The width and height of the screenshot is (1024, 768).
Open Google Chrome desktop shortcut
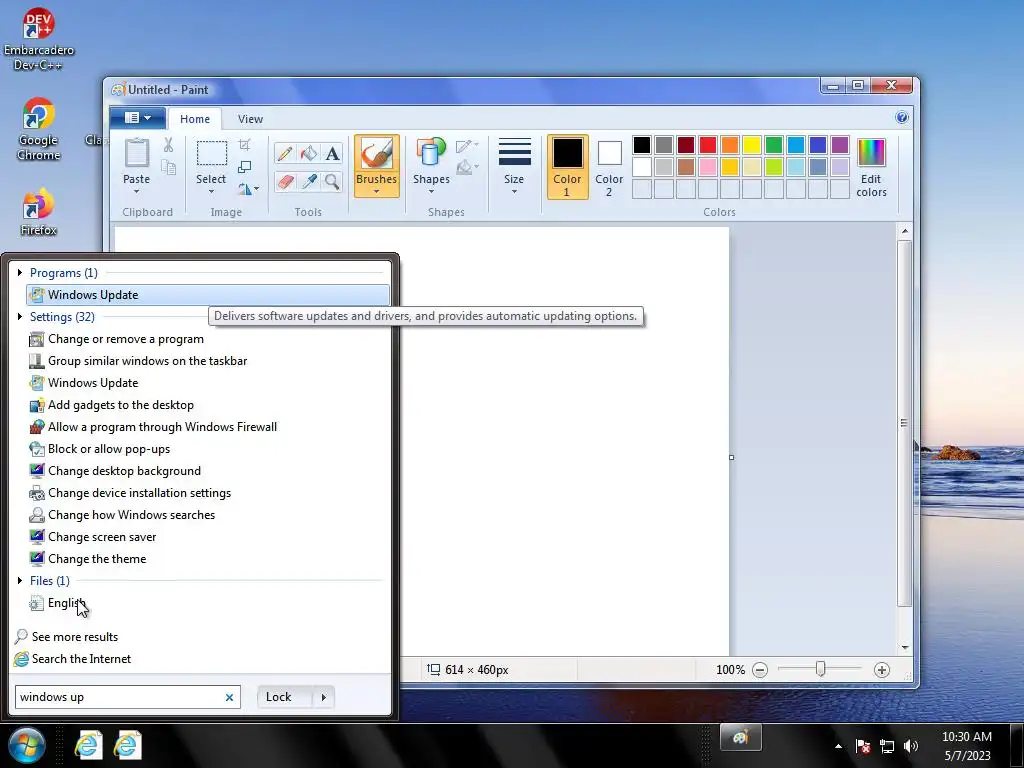(x=39, y=129)
